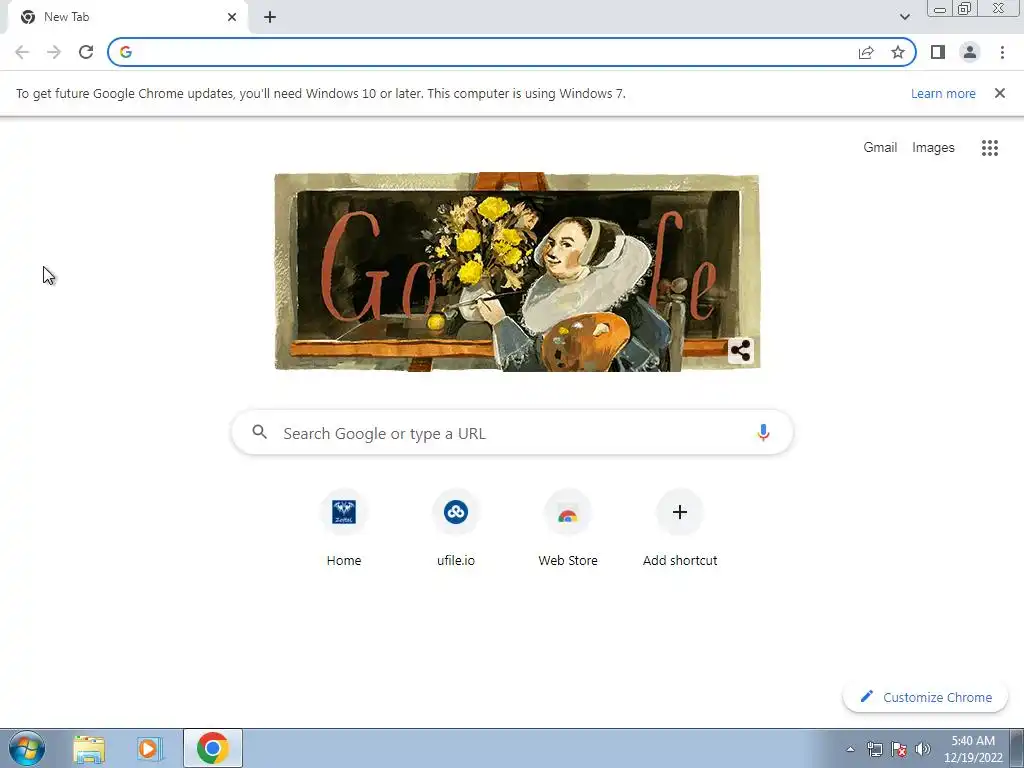This screenshot has width=1024, height=768.
Task: Click the Add shortcut button
Action: coord(680,528)
